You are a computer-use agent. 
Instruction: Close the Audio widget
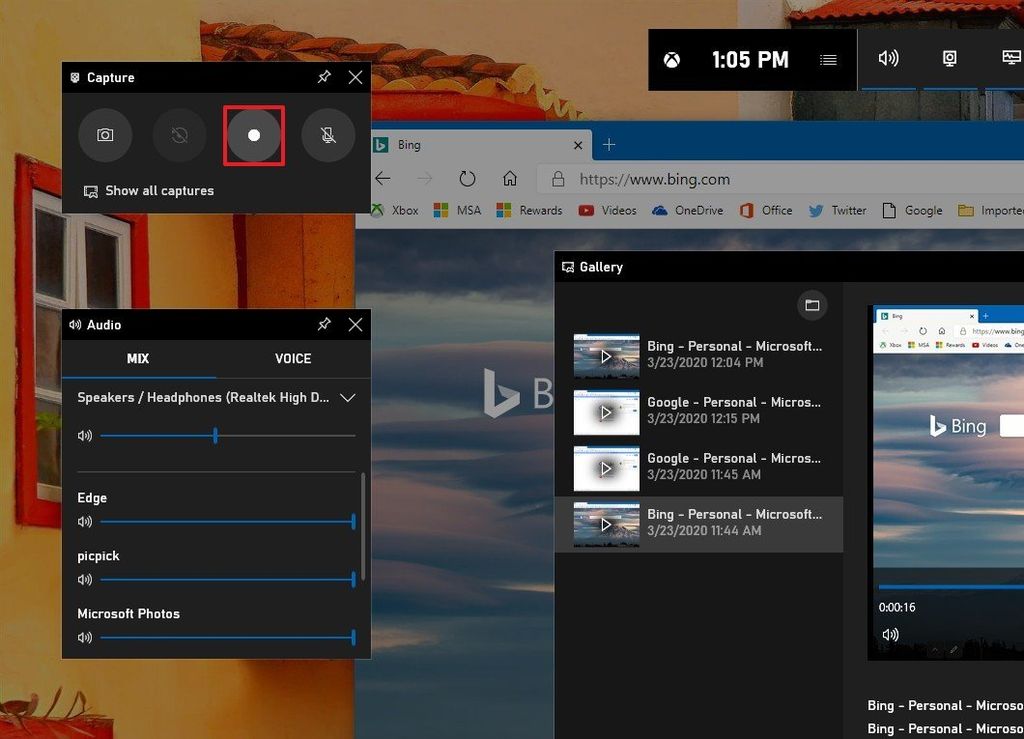click(x=355, y=324)
